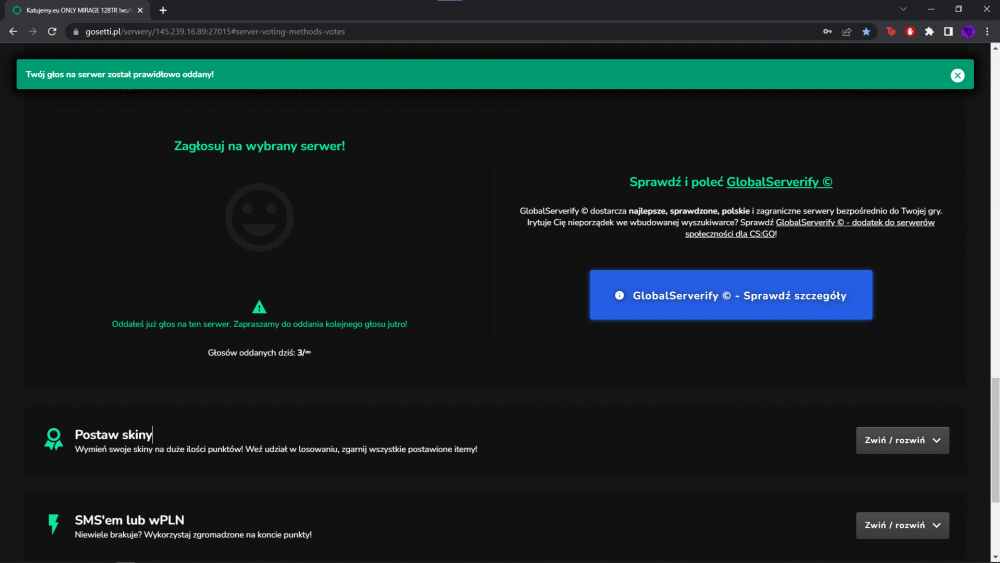1000x563 pixels.
Task: Click the SMS'em lub wPLN heading
Action: tap(129, 520)
